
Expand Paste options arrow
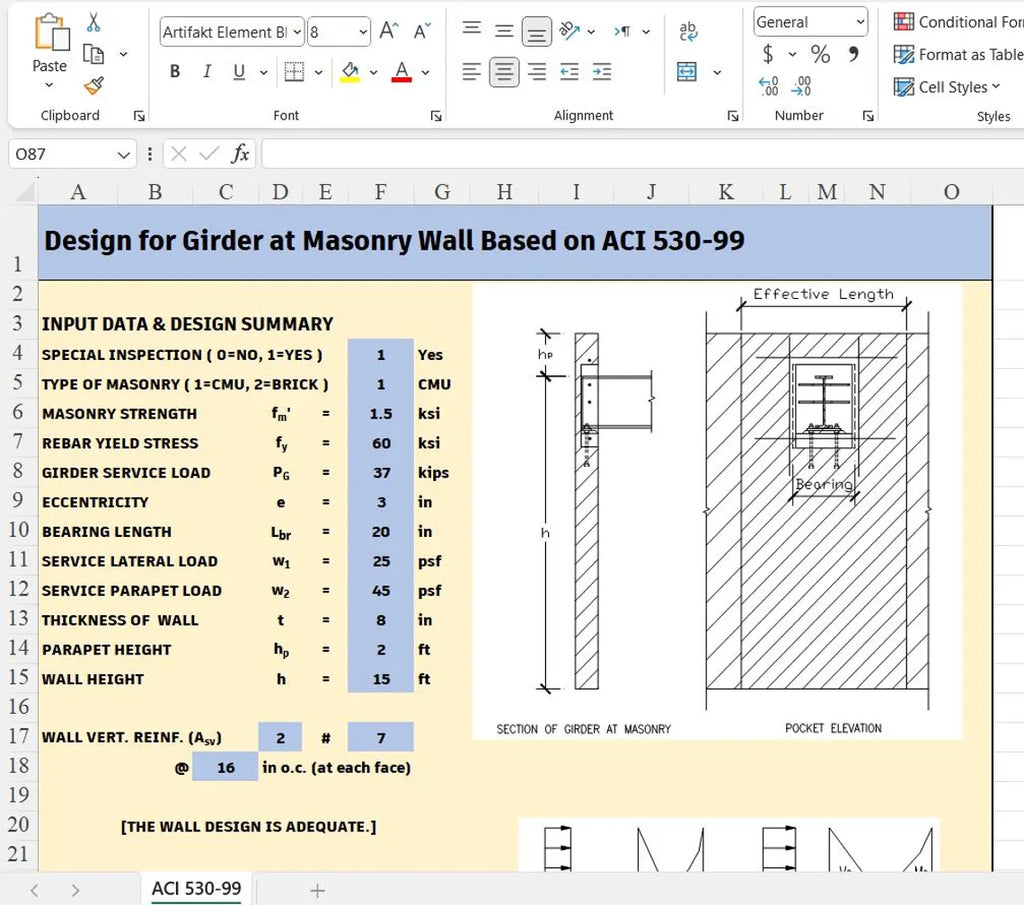click(x=49, y=85)
